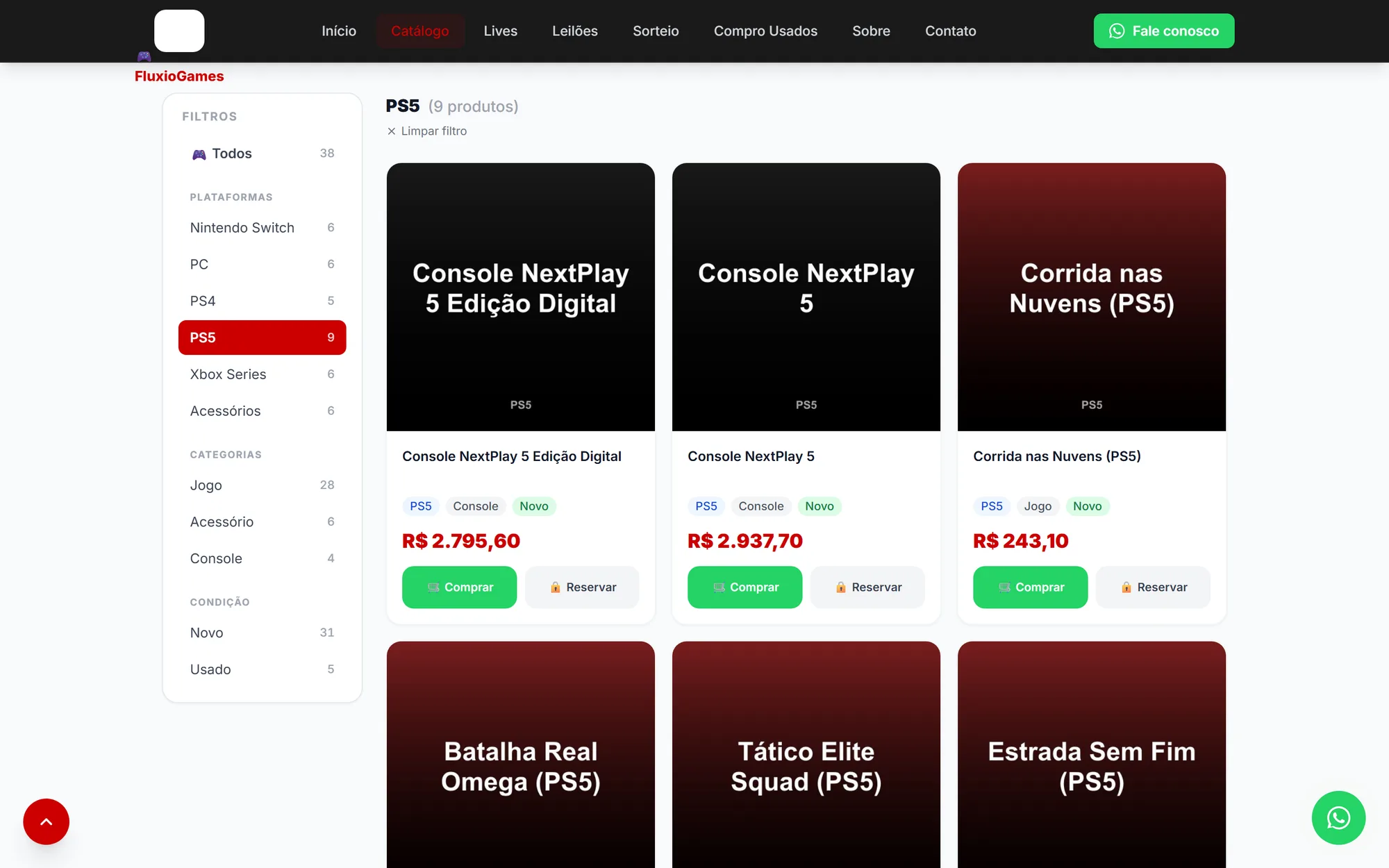Reserve Corrida nas Nuvens (PS5)
Screen dimensions: 1389x868
point(1153,587)
